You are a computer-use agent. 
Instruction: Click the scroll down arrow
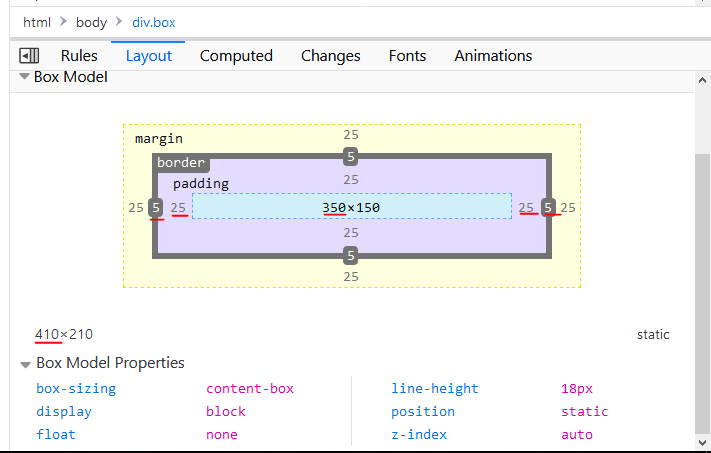point(702,443)
